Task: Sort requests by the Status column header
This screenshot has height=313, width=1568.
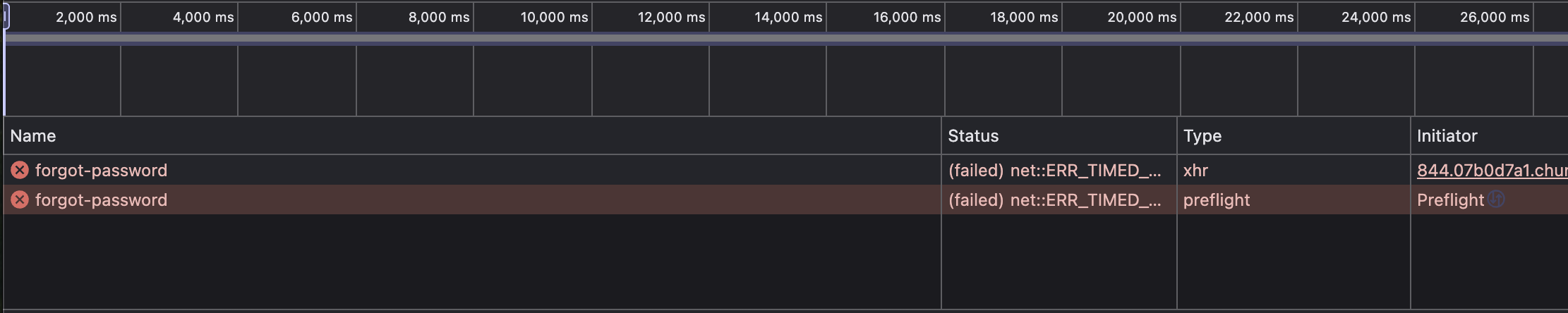Action: pyautogui.click(x=973, y=136)
